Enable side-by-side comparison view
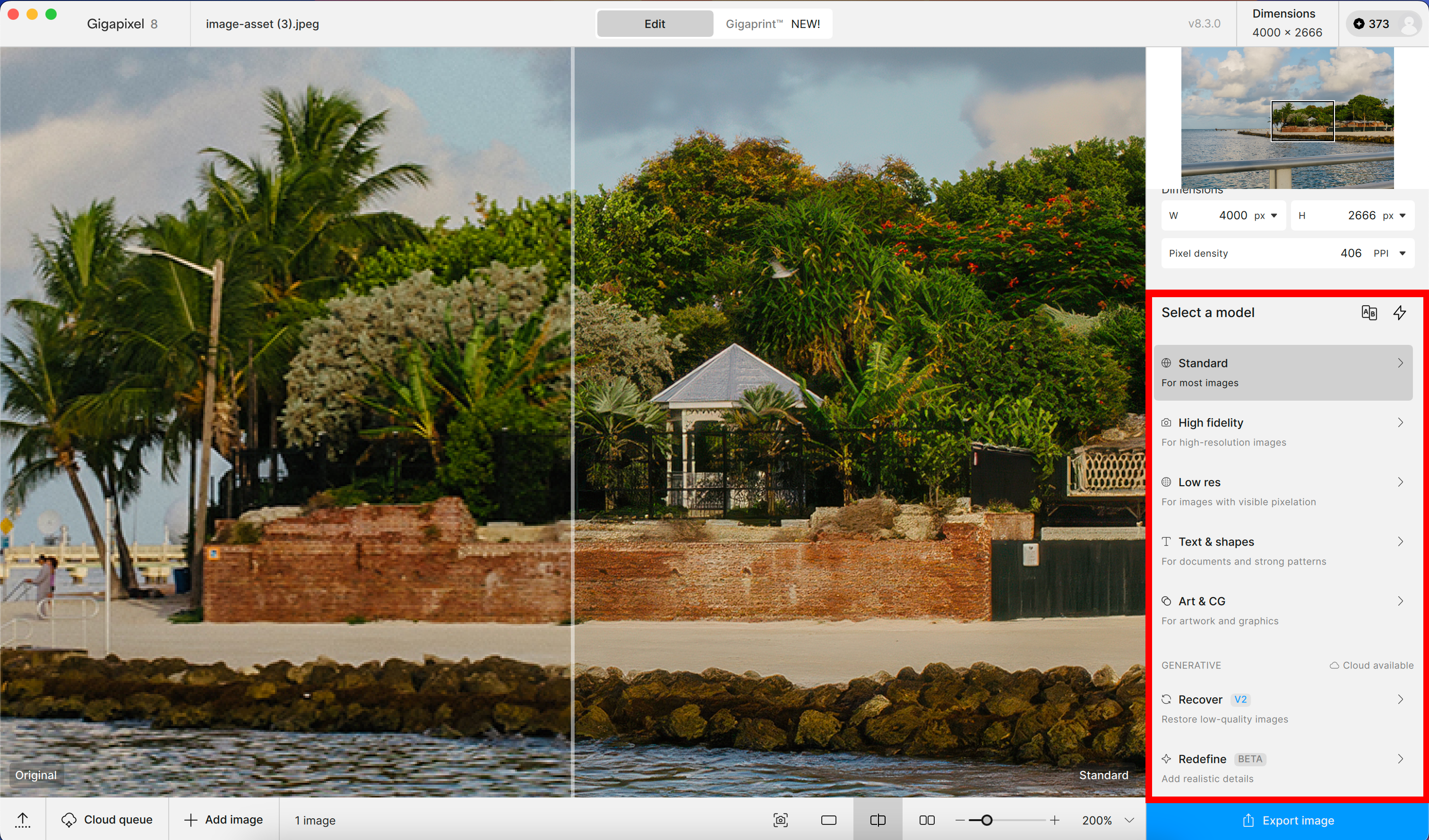Viewport: 1429px width, 840px height. tap(927, 820)
